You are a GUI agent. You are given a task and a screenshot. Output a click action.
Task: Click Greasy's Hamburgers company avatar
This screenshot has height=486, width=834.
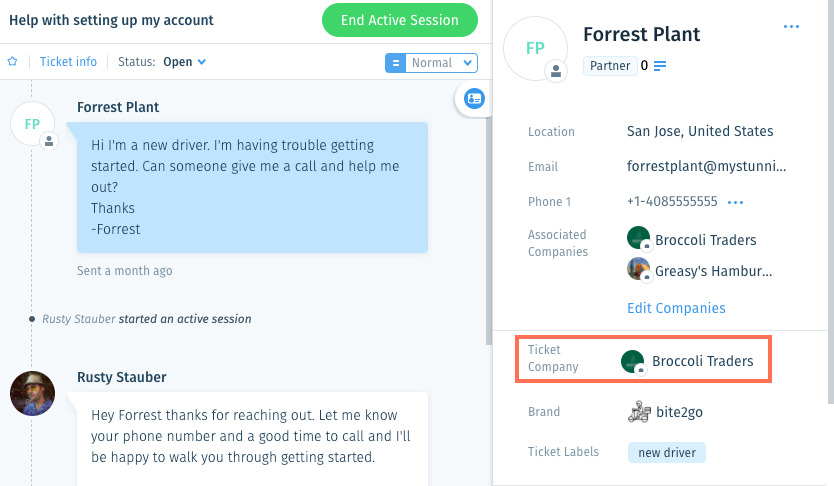pyautogui.click(x=638, y=269)
